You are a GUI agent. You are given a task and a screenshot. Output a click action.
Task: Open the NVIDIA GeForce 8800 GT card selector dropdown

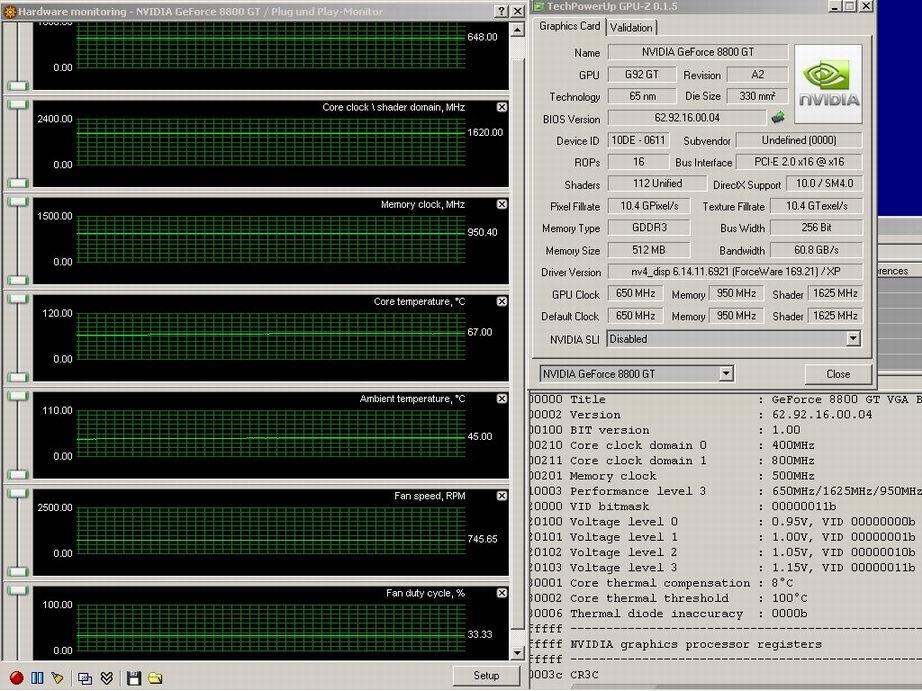(x=726, y=373)
